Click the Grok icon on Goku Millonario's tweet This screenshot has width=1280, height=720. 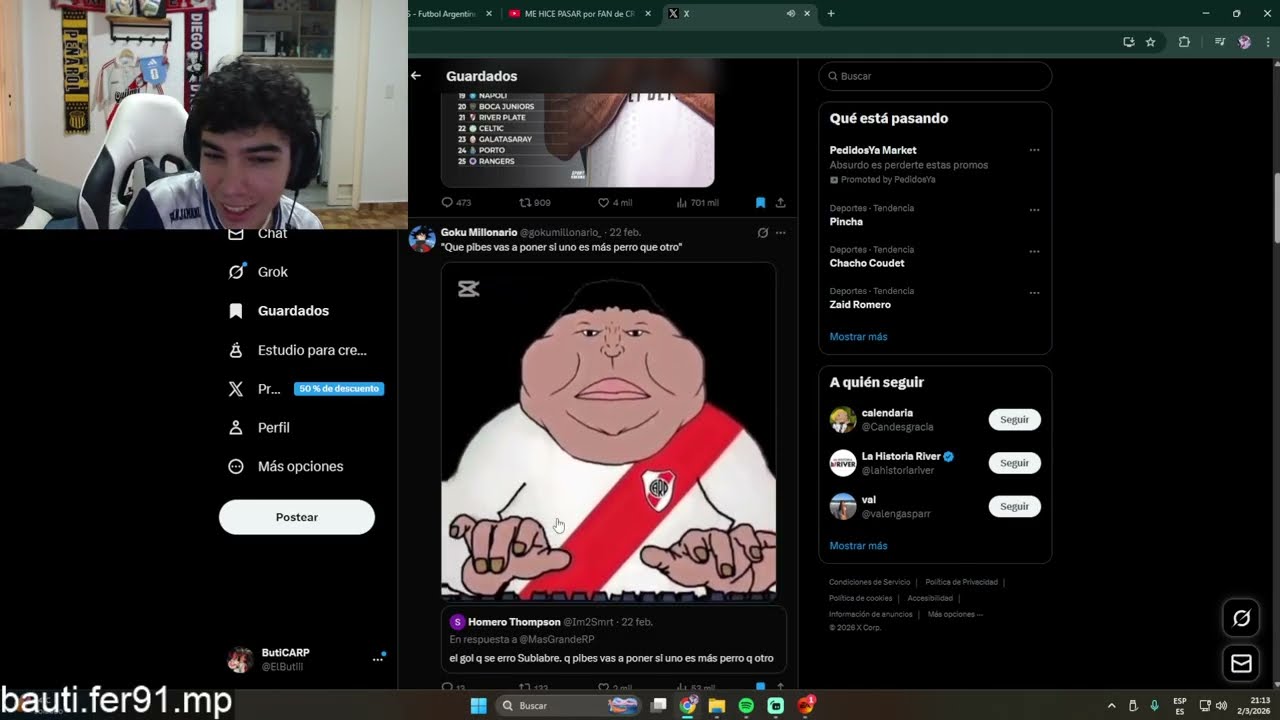point(762,233)
